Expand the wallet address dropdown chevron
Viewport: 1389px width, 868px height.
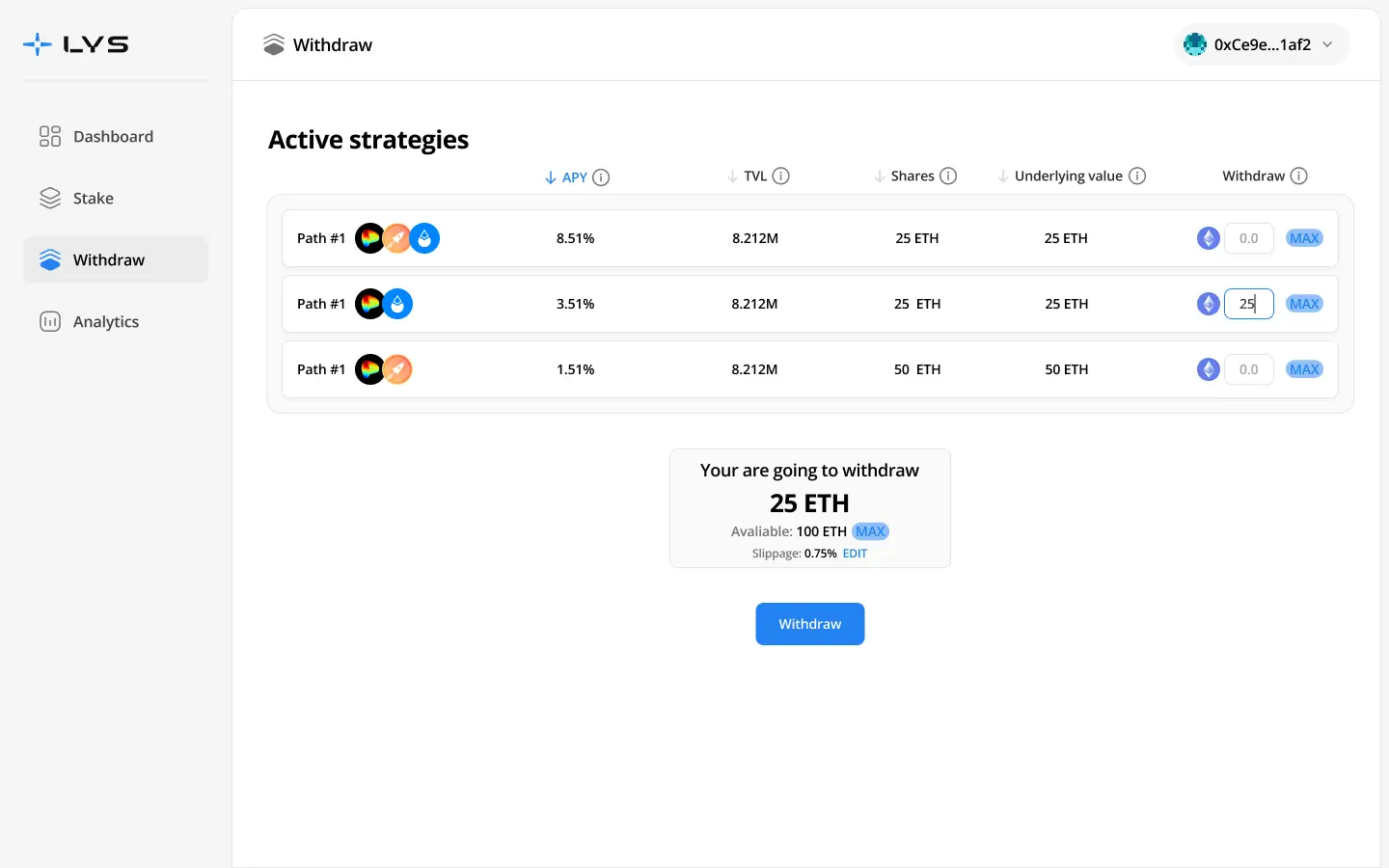[x=1327, y=44]
